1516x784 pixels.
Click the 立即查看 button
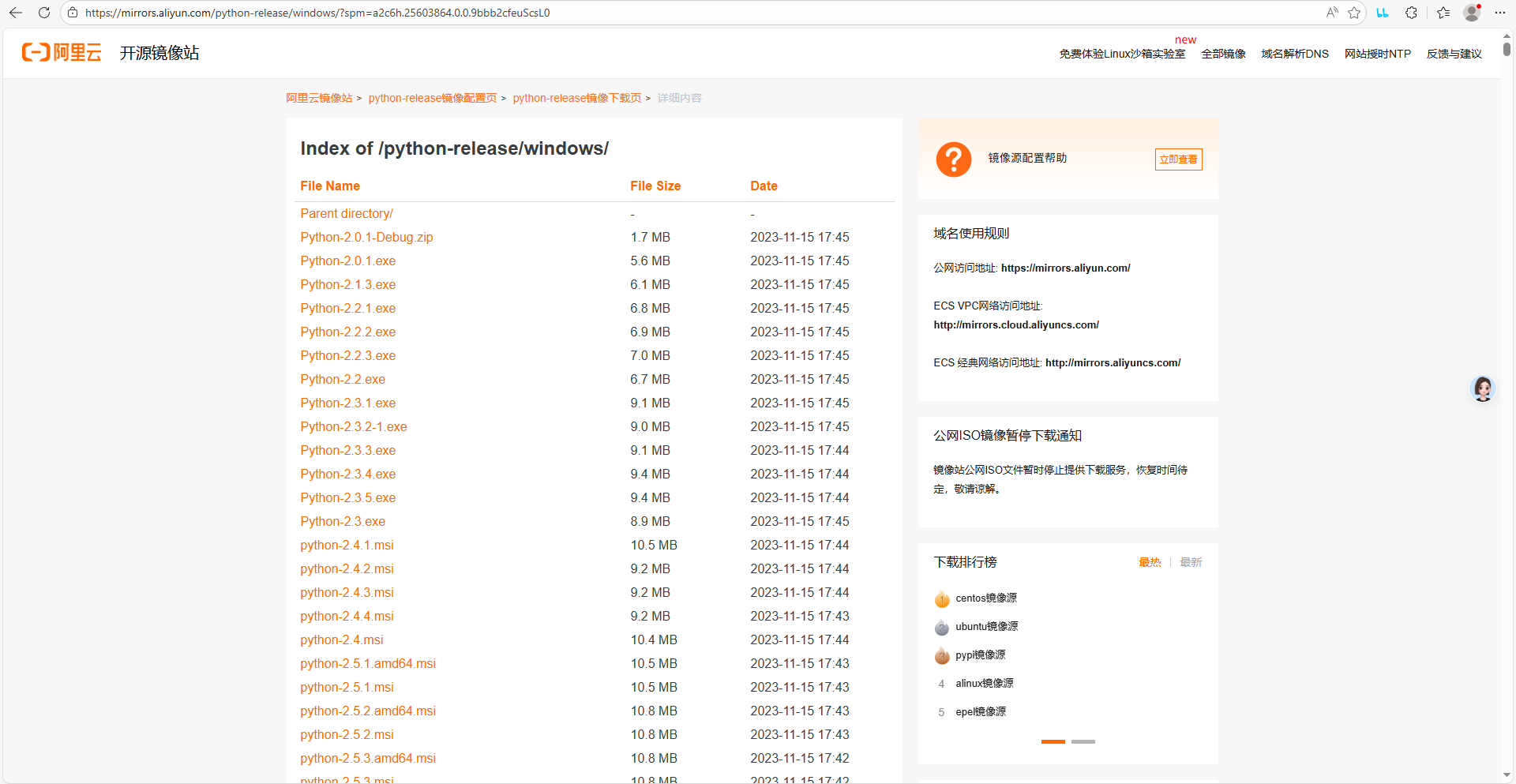point(1178,159)
